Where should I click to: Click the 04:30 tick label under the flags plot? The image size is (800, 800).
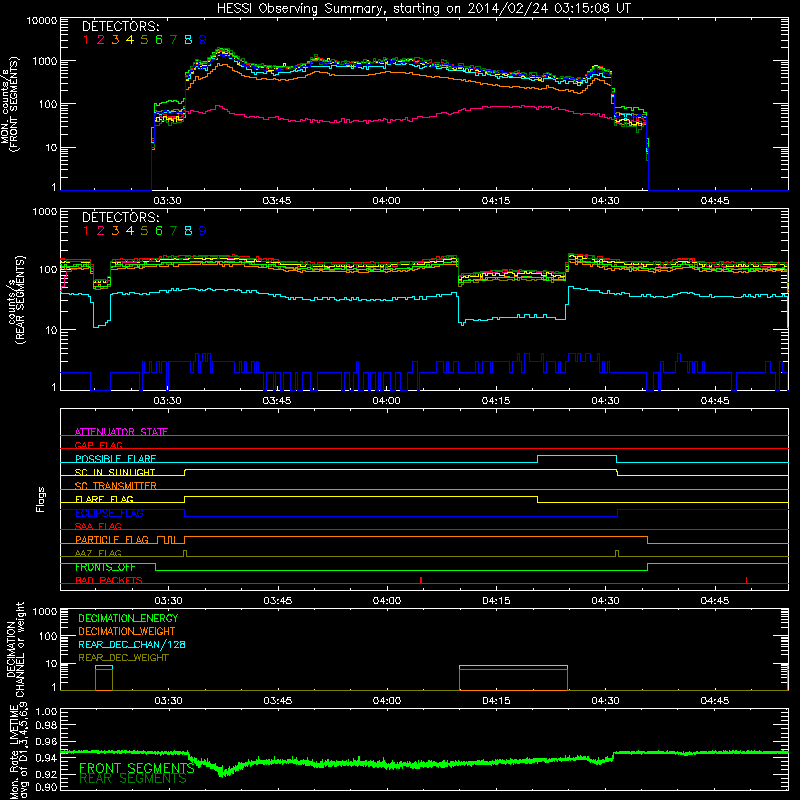pyautogui.click(x=606, y=601)
